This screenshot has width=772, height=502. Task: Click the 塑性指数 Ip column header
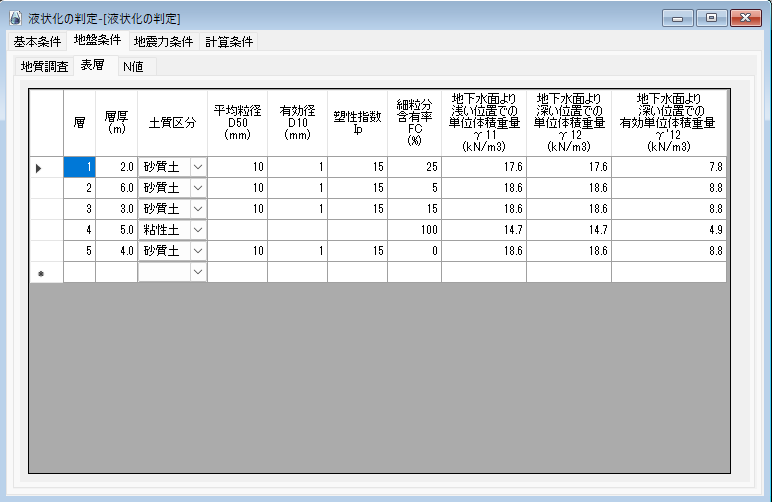click(x=357, y=122)
